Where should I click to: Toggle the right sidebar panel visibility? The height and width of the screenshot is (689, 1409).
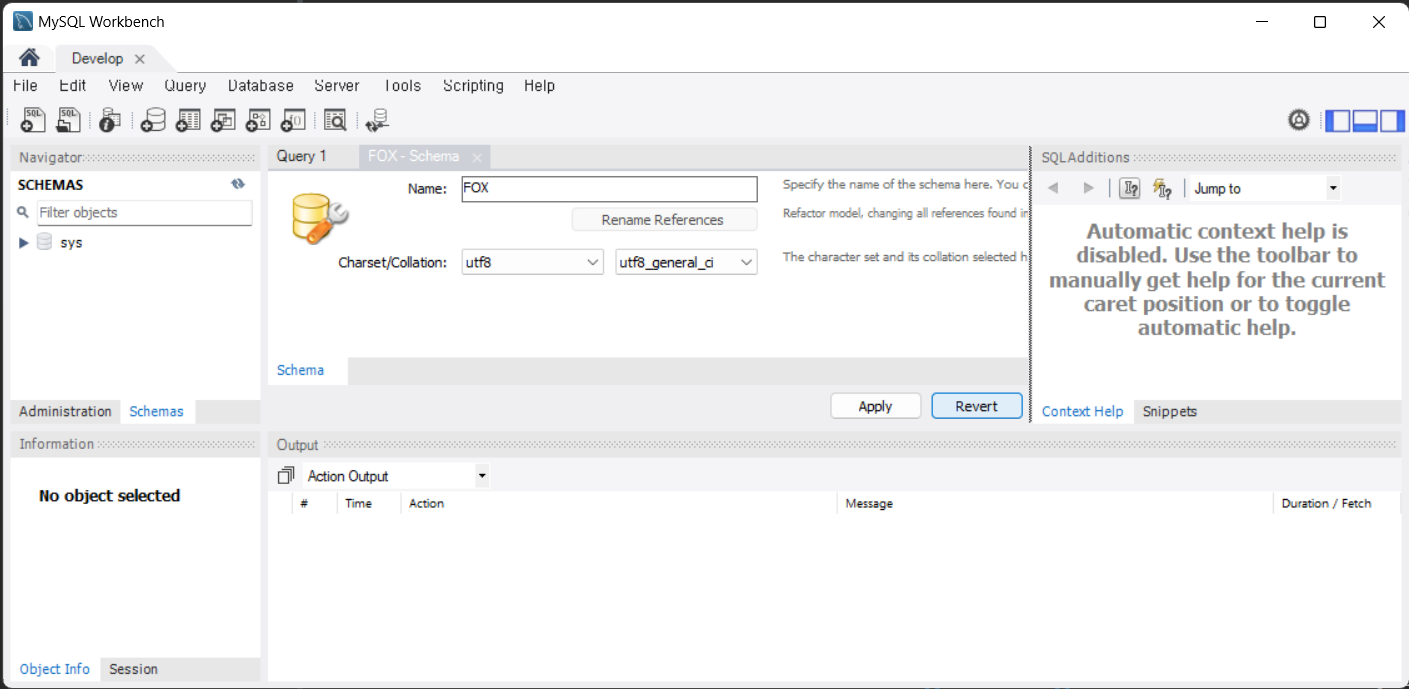(x=1392, y=121)
